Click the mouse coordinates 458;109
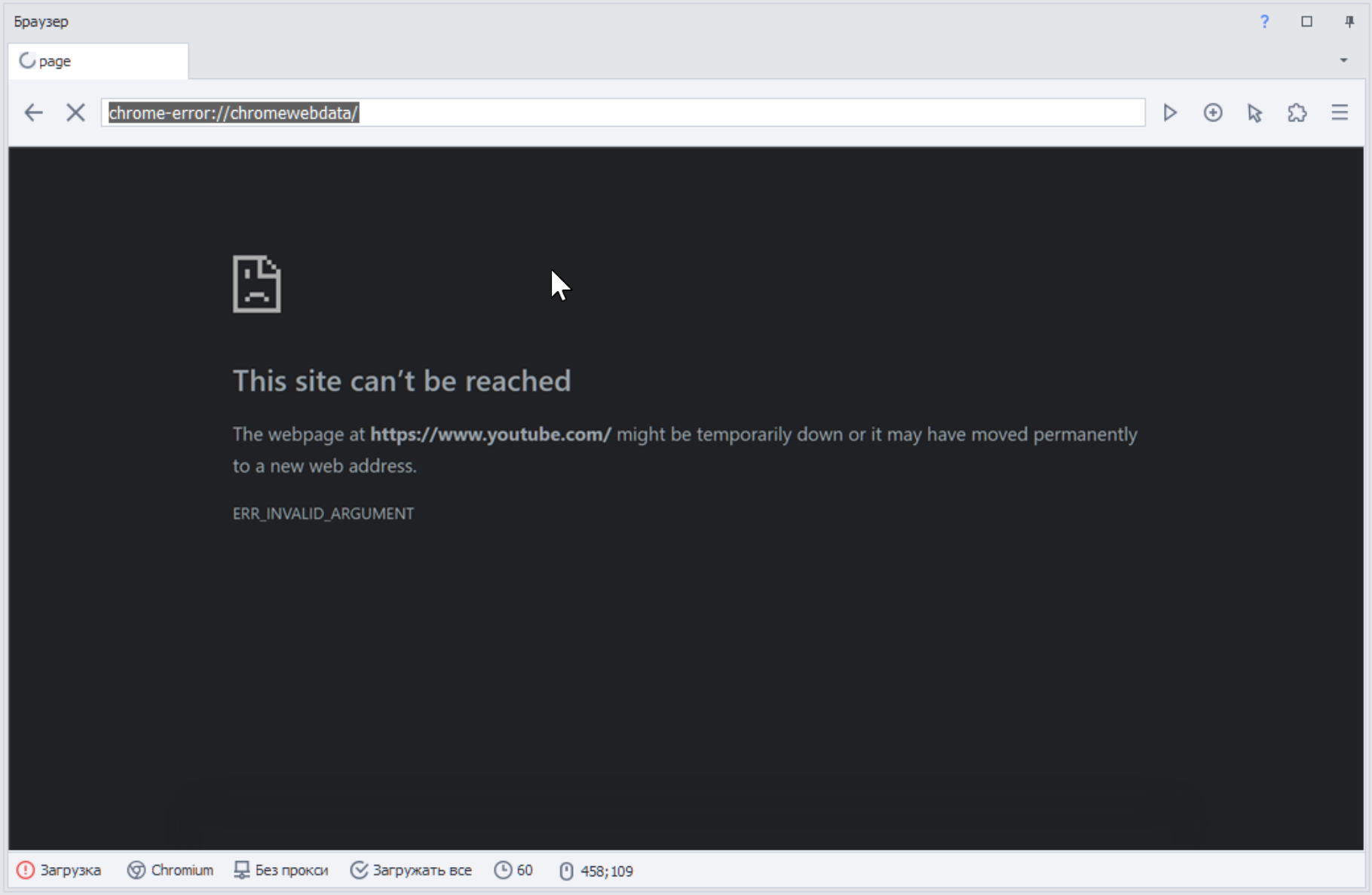Viewport: 1372px width, 895px height. pyautogui.click(x=596, y=871)
